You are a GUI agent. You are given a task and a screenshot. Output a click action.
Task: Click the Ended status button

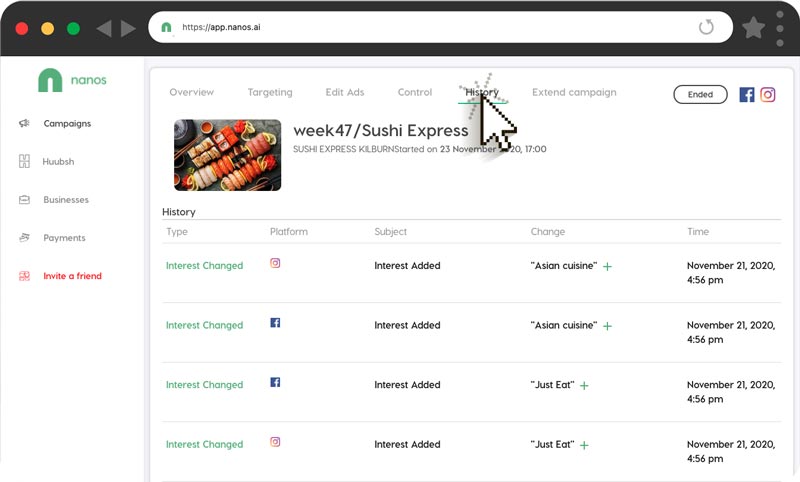(700, 94)
